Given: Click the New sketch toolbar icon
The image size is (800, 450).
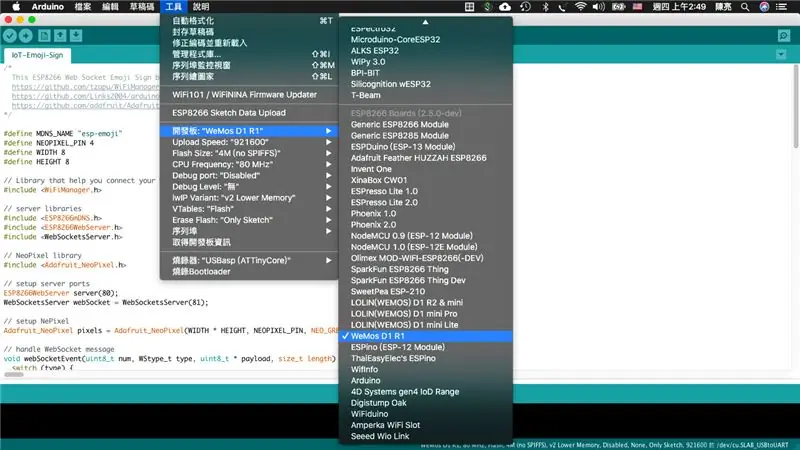Looking at the screenshot, I should tap(44, 36).
